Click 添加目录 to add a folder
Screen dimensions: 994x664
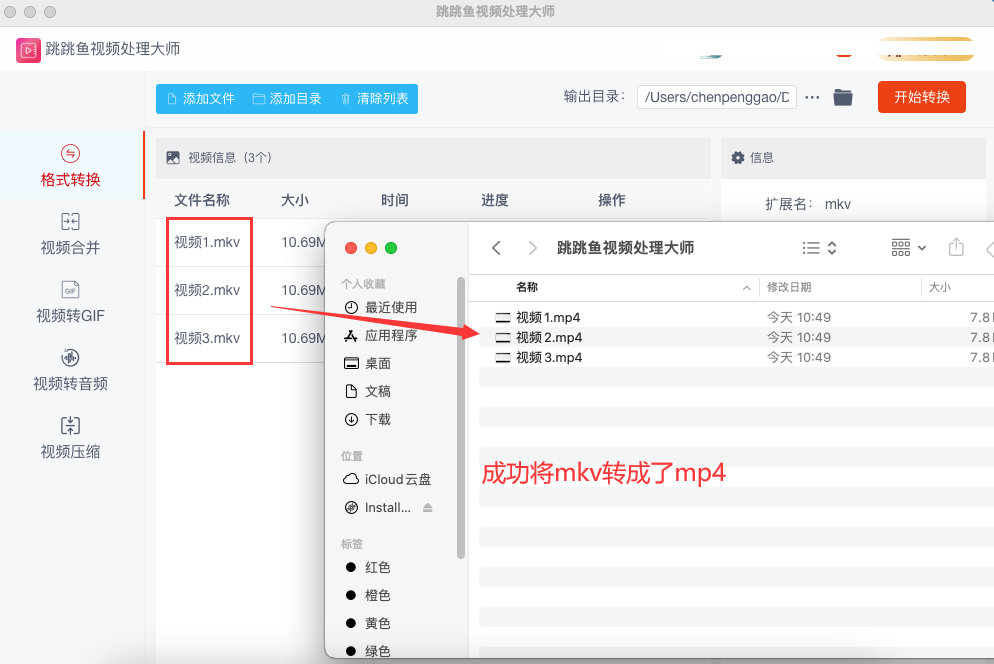pos(287,99)
